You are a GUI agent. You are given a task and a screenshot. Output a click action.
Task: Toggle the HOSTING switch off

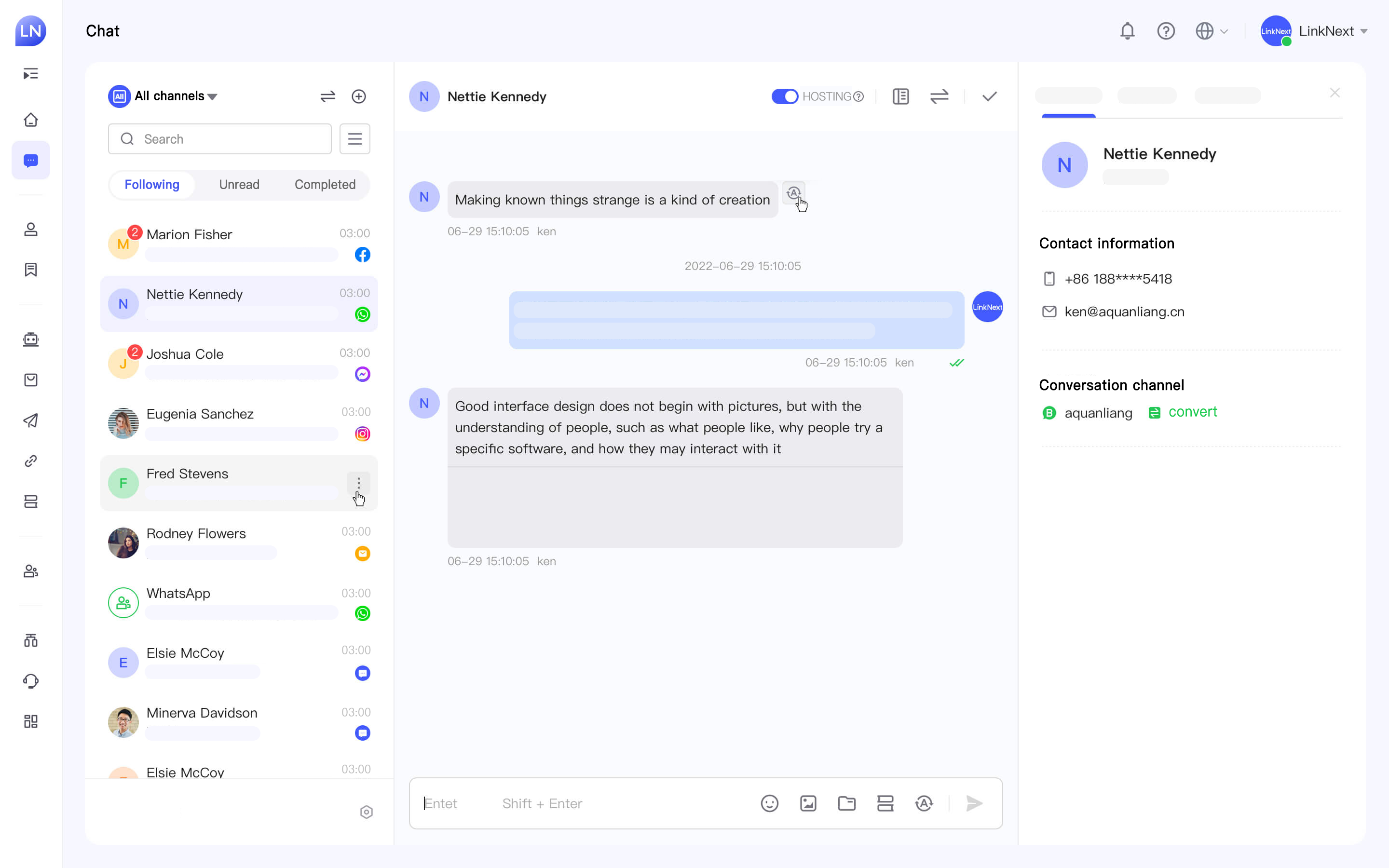pyautogui.click(x=784, y=96)
